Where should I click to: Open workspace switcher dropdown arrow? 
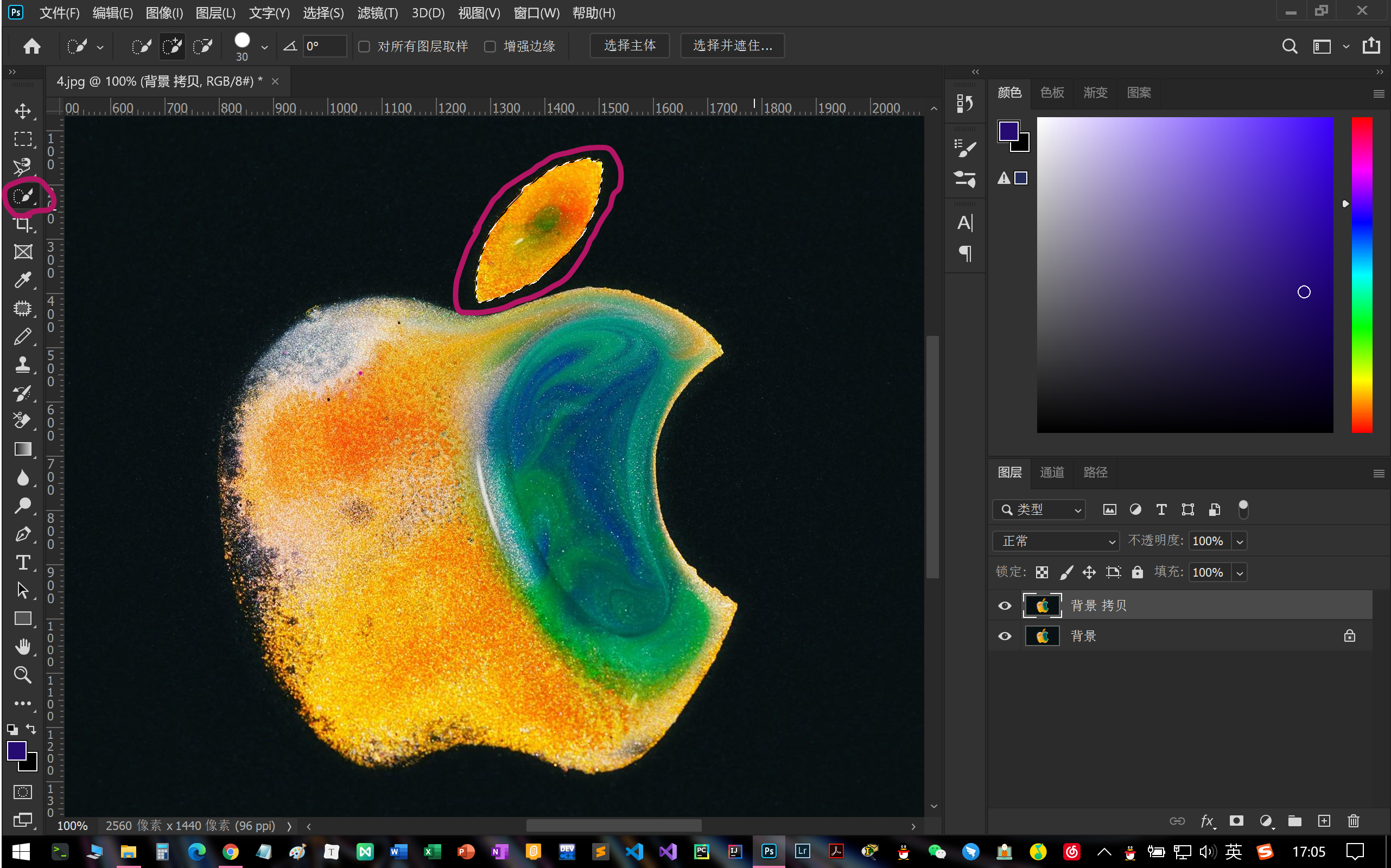(1345, 47)
